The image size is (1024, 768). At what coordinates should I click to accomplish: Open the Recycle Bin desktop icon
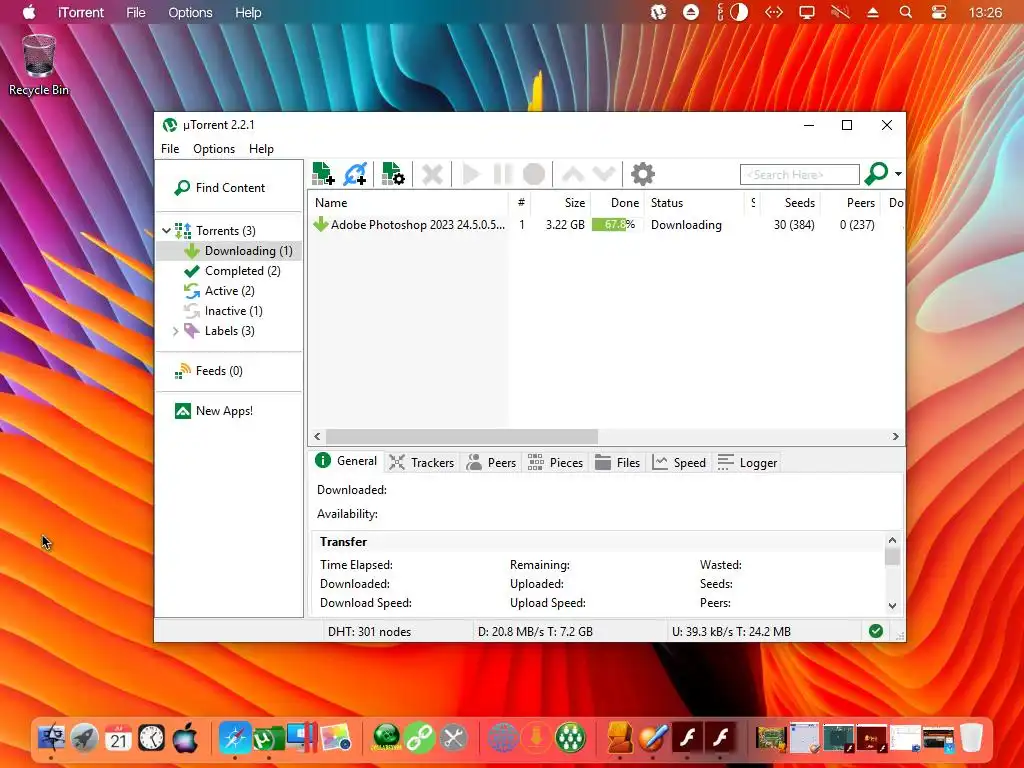[39, 65]
